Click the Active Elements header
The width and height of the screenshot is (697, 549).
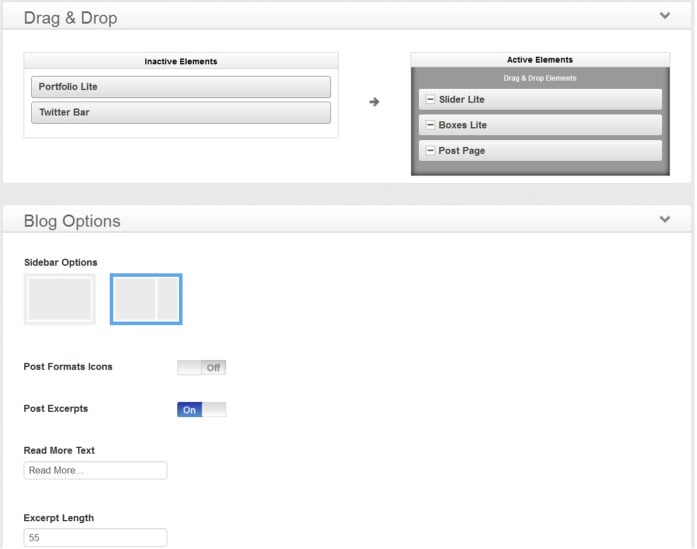click(540, 60)
